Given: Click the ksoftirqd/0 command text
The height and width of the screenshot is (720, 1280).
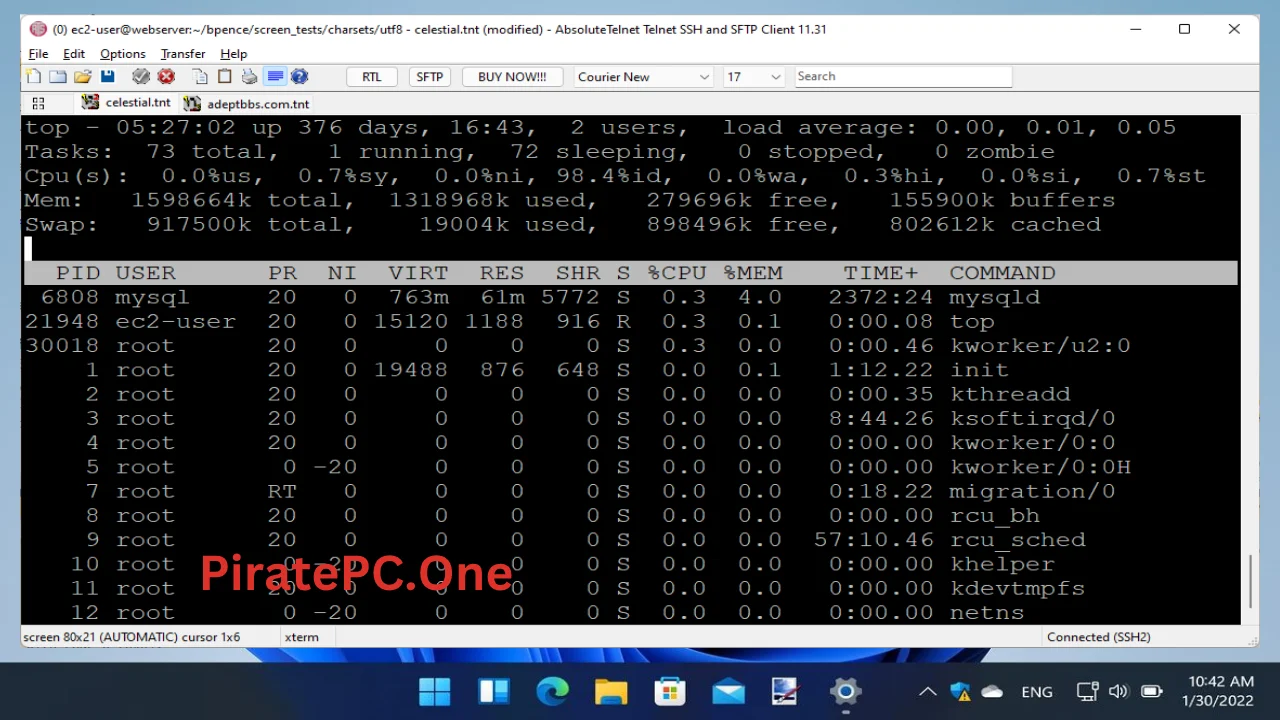Looking at the screenshot, I should (x=1032, y=418).
